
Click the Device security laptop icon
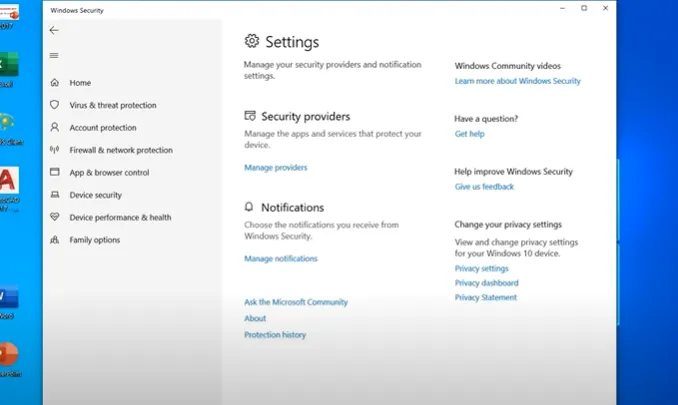pyautogui.click(x=54, y=195)
